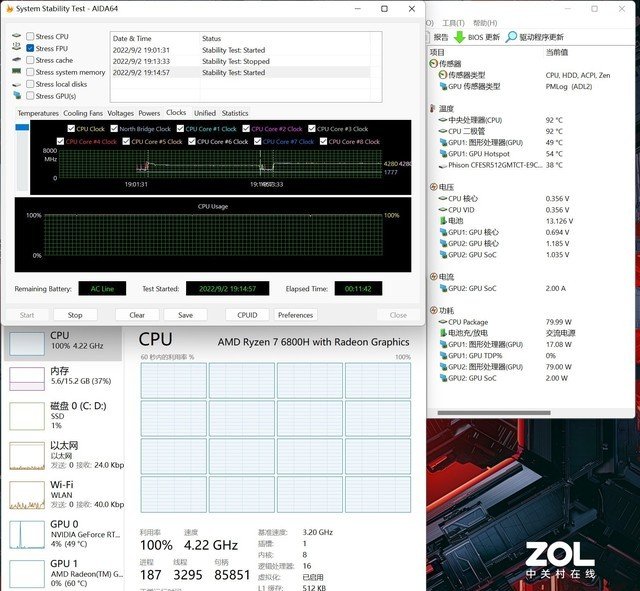Select the GPU1: GPU Hotspot row icon

coord(443,154)
